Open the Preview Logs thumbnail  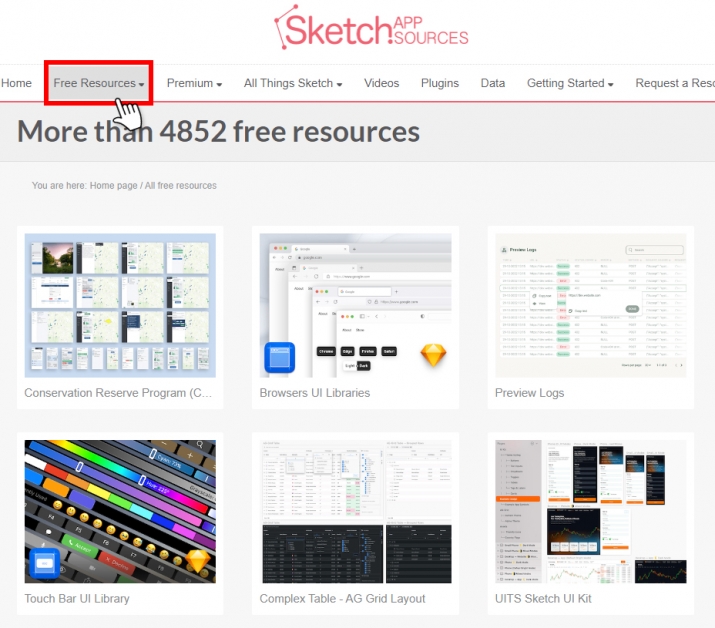click(591, 305)
